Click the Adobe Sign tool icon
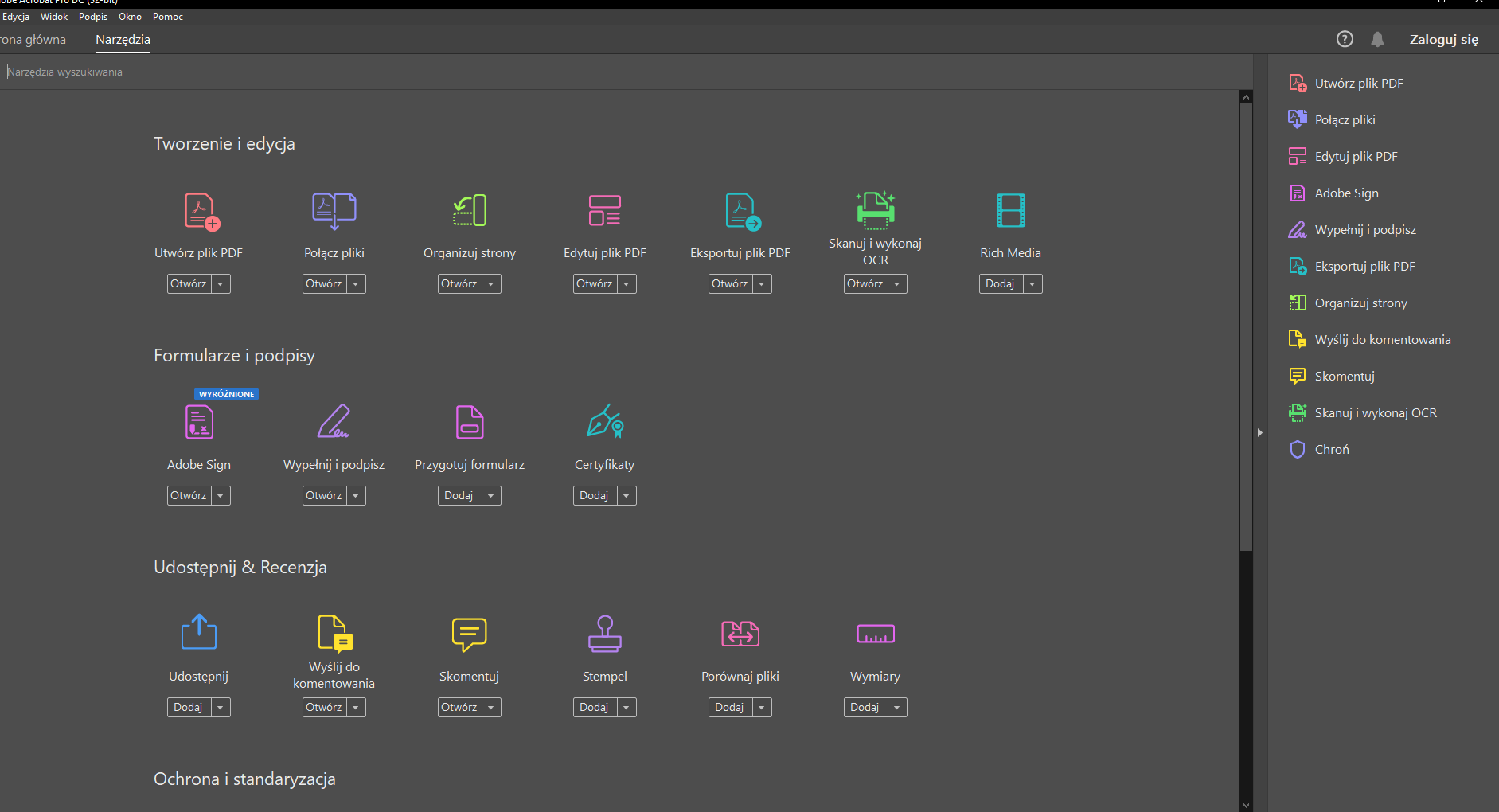 pyautogui.click(x=199, y=422)
